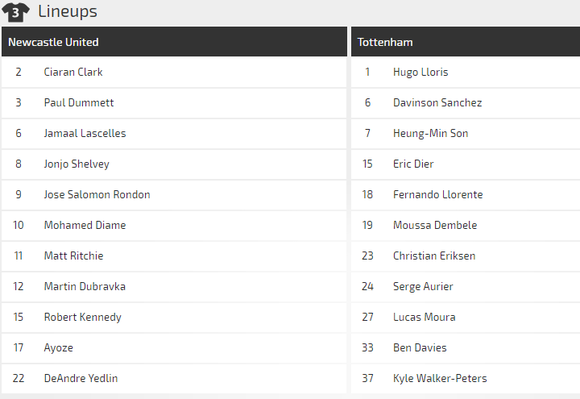
Task: Select the Newcastle United team header
Action: [x=174, y=42]
